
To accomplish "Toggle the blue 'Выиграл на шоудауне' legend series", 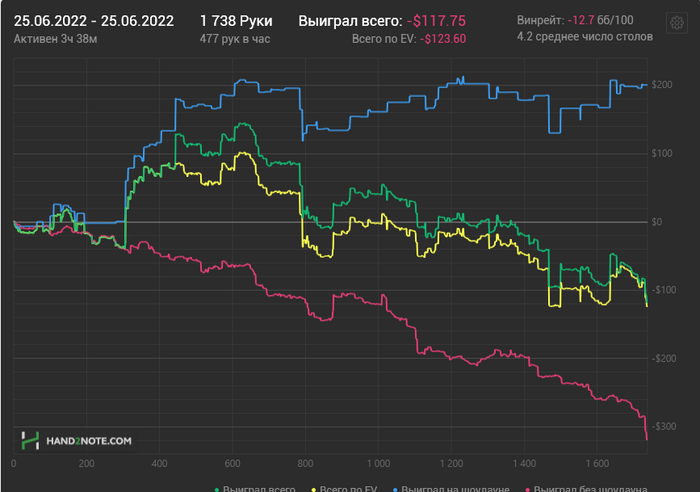I will tap(451, 488).
